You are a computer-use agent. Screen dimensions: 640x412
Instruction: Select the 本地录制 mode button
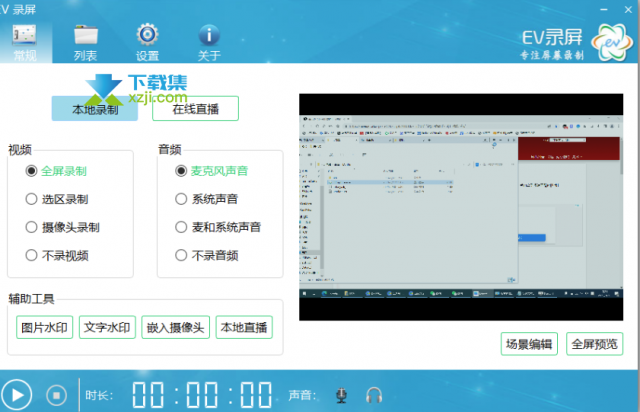coord(95,109)
